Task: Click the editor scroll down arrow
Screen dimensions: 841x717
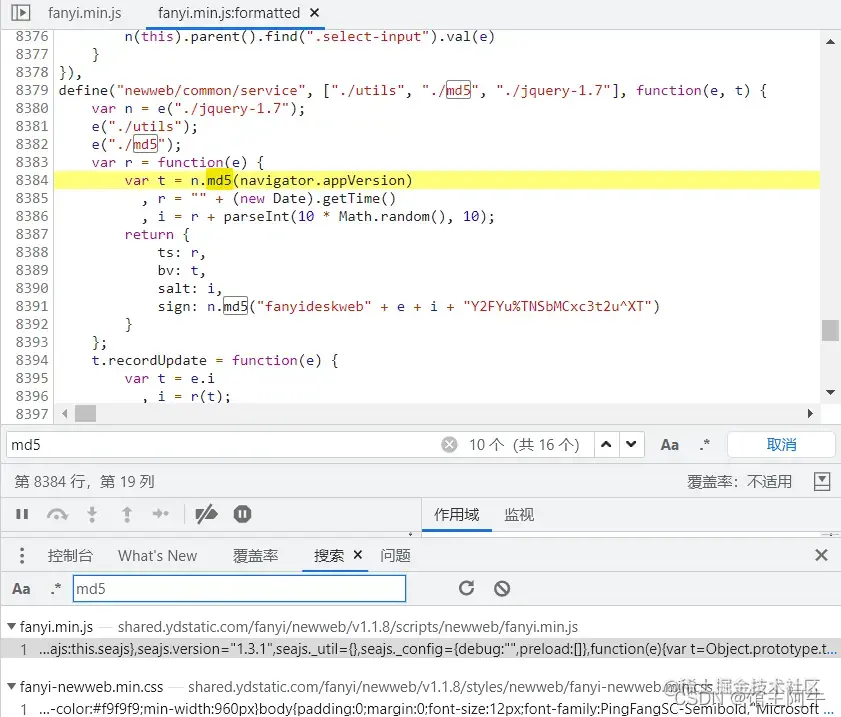Action: [830, 392]
